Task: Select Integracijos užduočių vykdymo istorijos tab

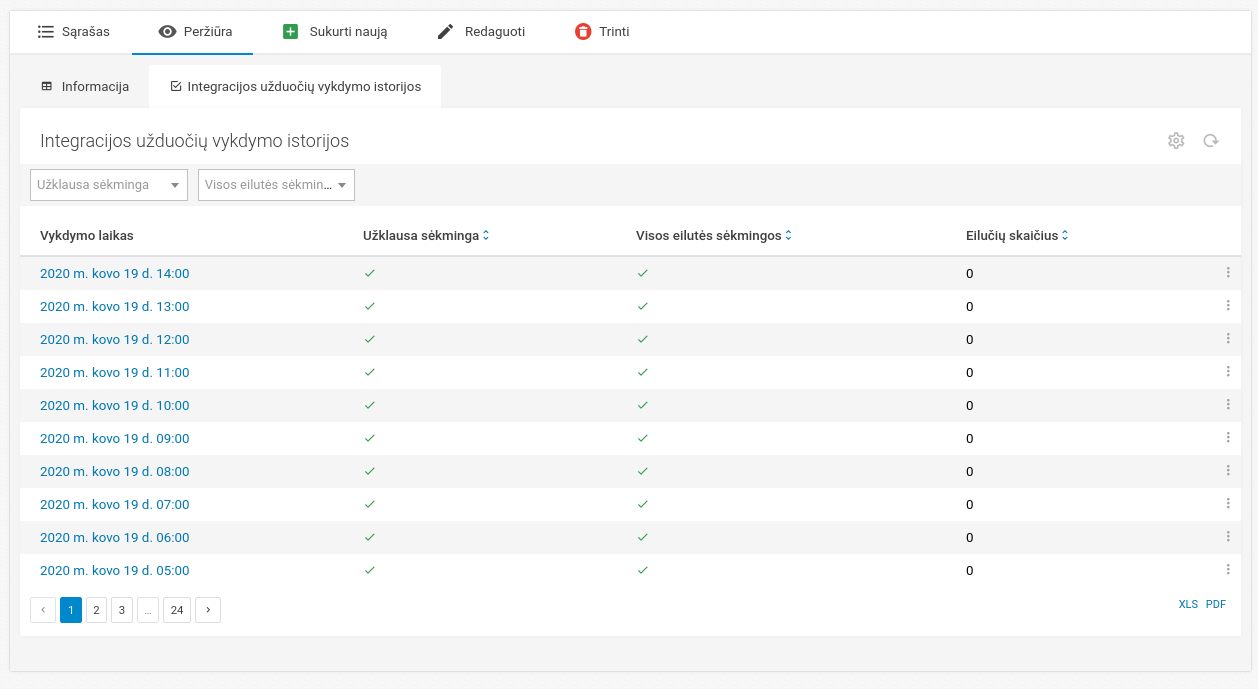Action: (x=295, y=87)
